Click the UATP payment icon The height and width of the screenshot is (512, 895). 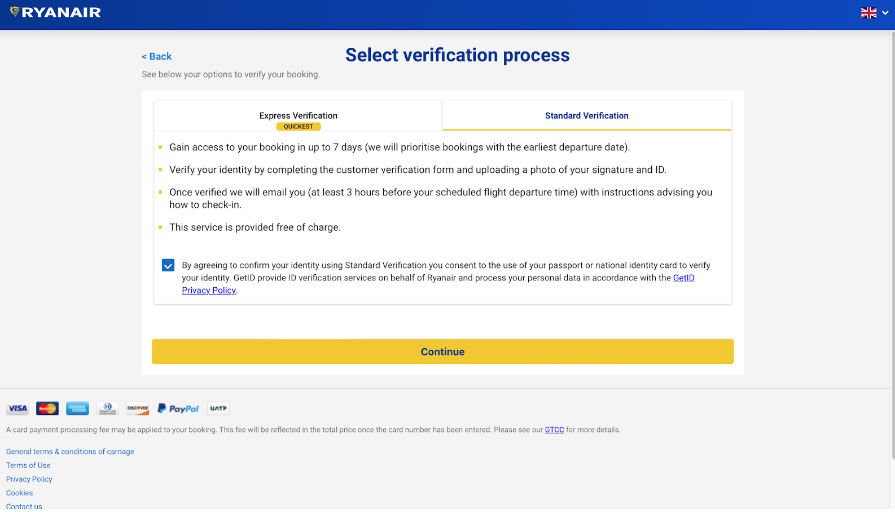click(x=217, y=408)
